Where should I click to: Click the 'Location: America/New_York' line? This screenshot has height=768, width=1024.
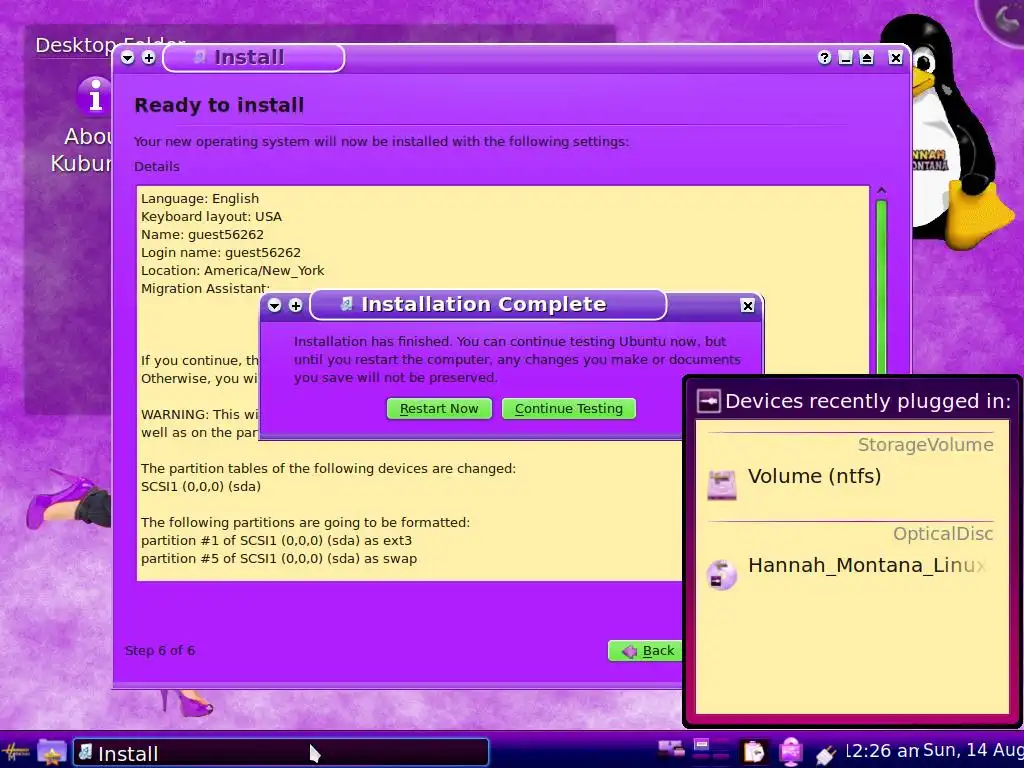point(232,271)
